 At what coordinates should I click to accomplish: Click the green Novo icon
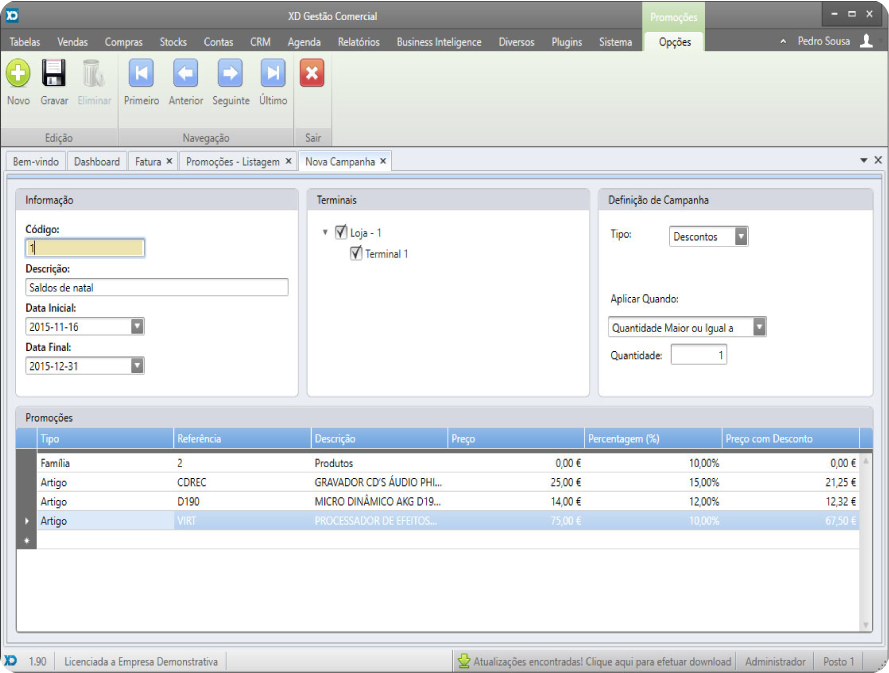tap(18, 73)
